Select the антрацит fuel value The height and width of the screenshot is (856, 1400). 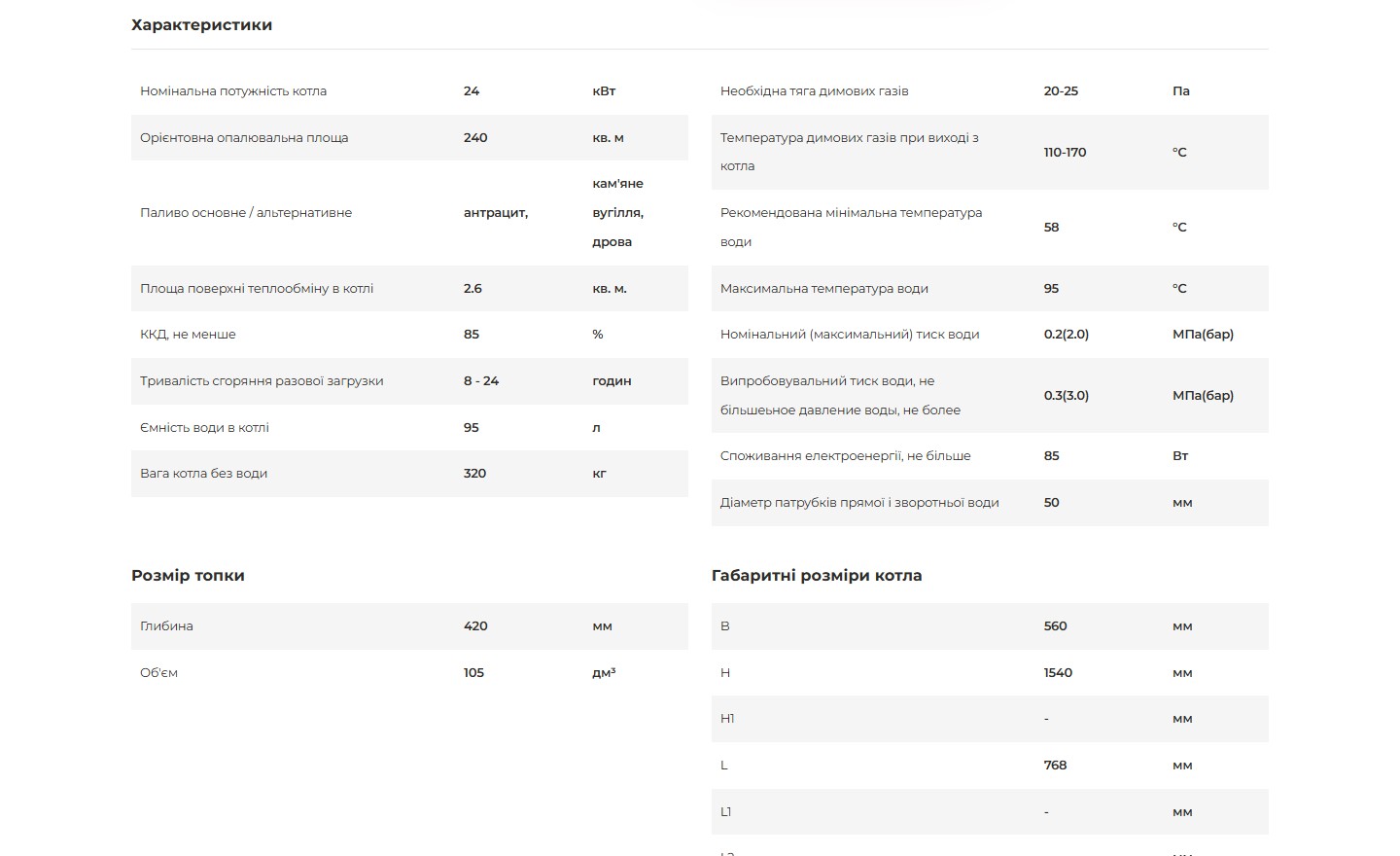[496, 213]
